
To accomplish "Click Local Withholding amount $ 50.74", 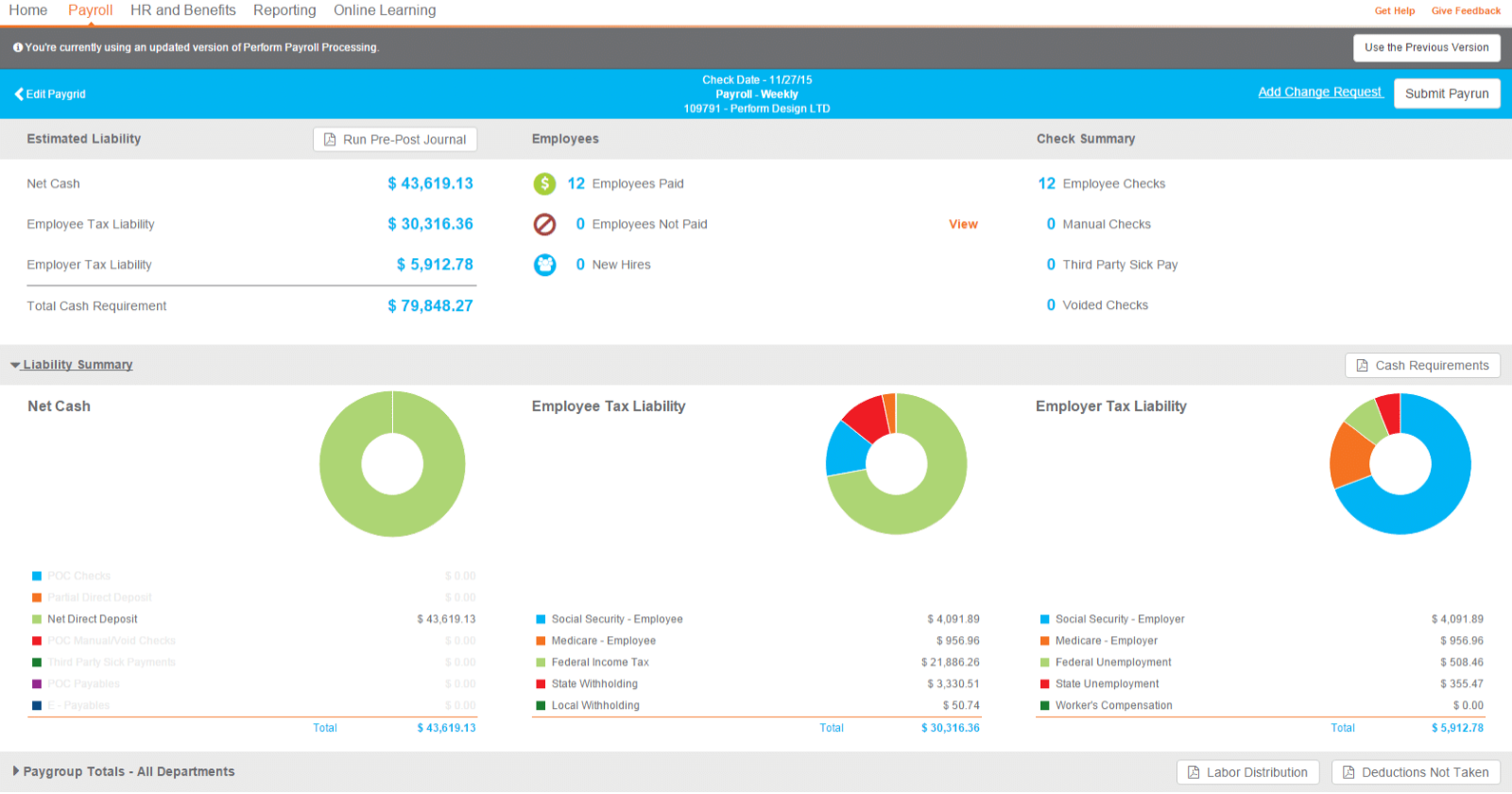I will (x=961, y=705).
